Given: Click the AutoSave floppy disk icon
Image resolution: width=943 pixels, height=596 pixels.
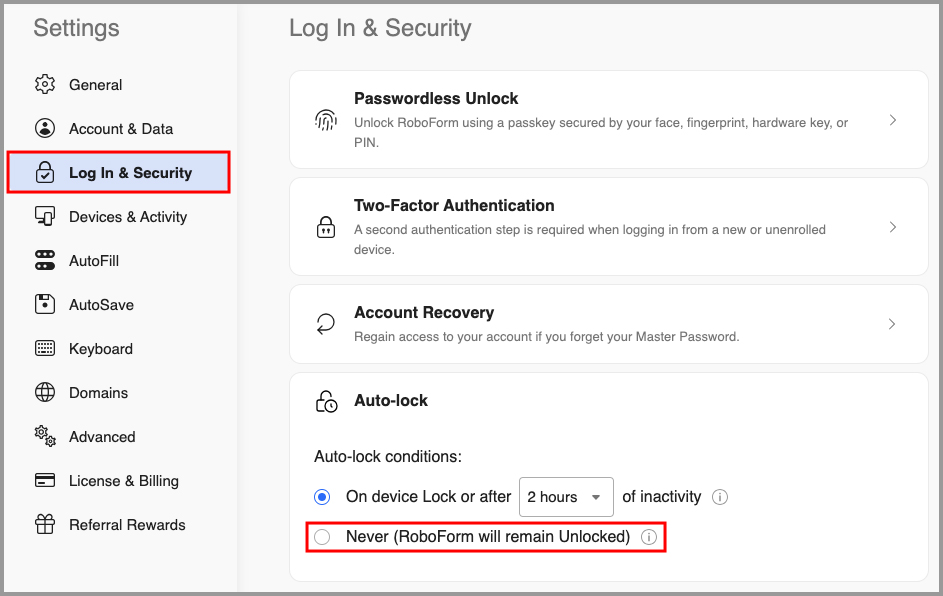Looking at the screenshot, I should coord(45,305).
